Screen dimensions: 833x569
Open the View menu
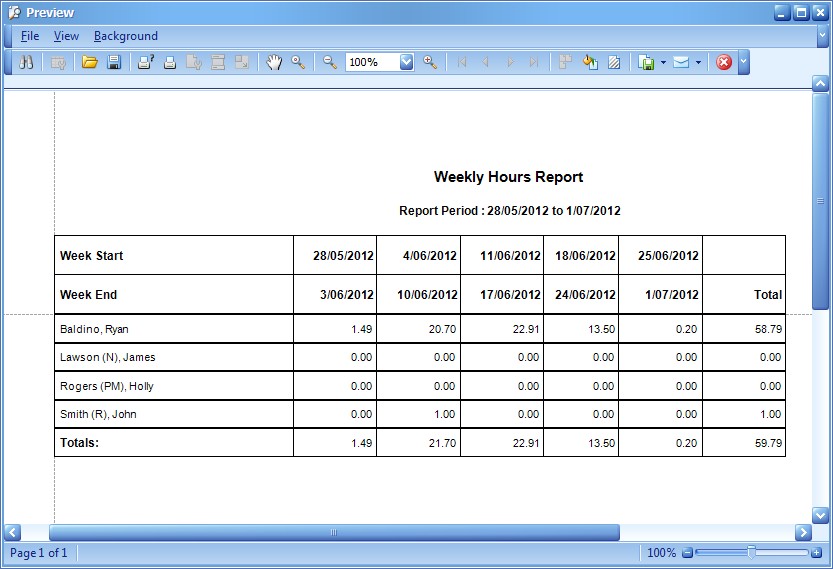pos(66,36)
